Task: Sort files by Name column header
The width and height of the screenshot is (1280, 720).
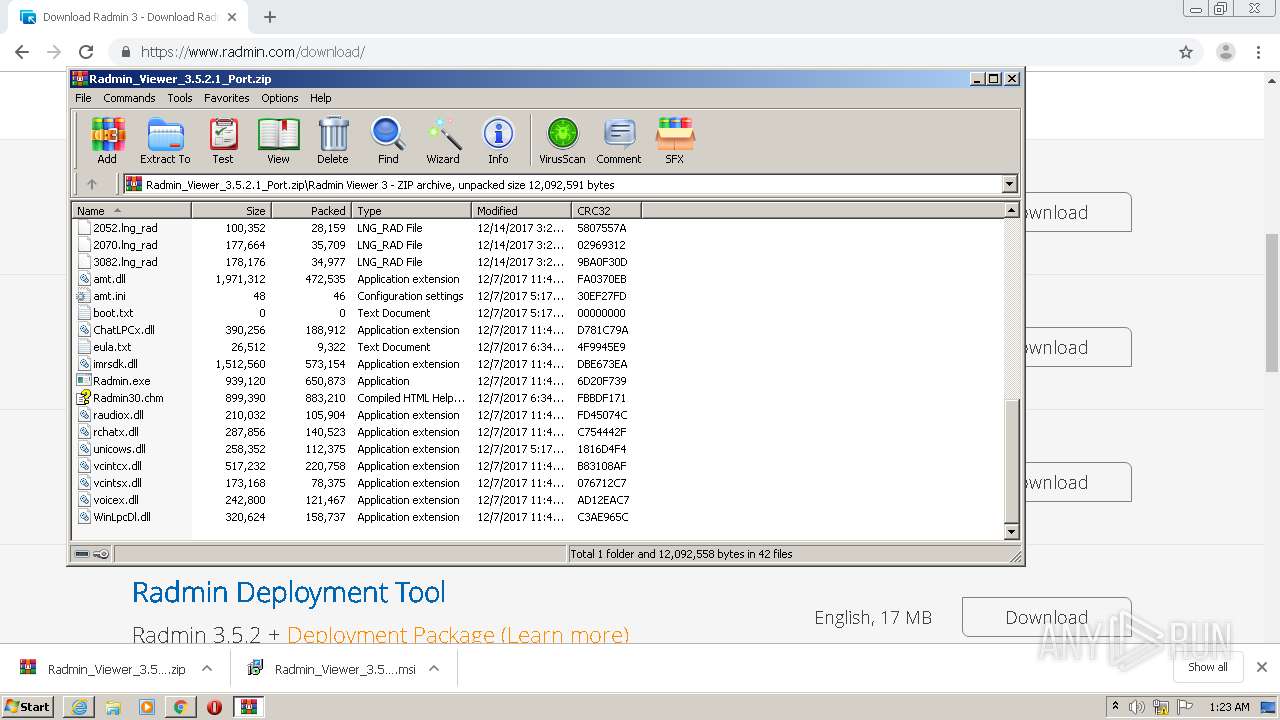Action: pyautogui.click(x=131, y=210)
